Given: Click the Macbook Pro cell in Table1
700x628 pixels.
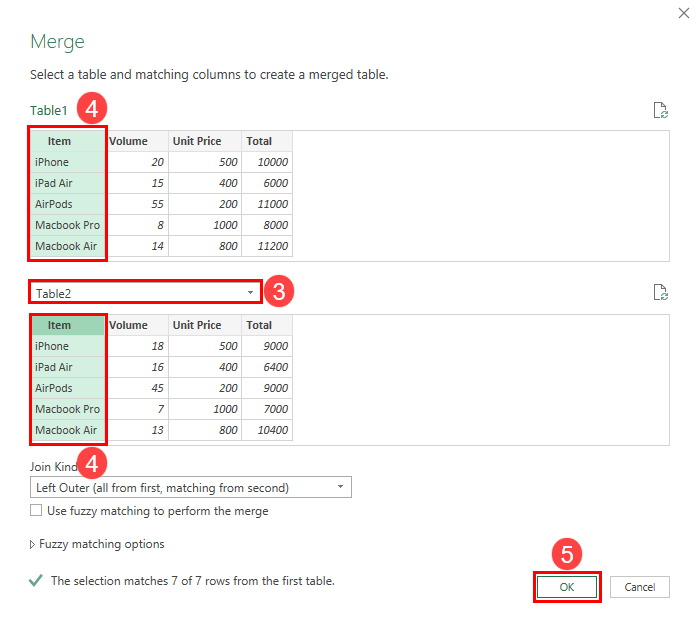Looking at the screenshot, I should coord(68,225).
